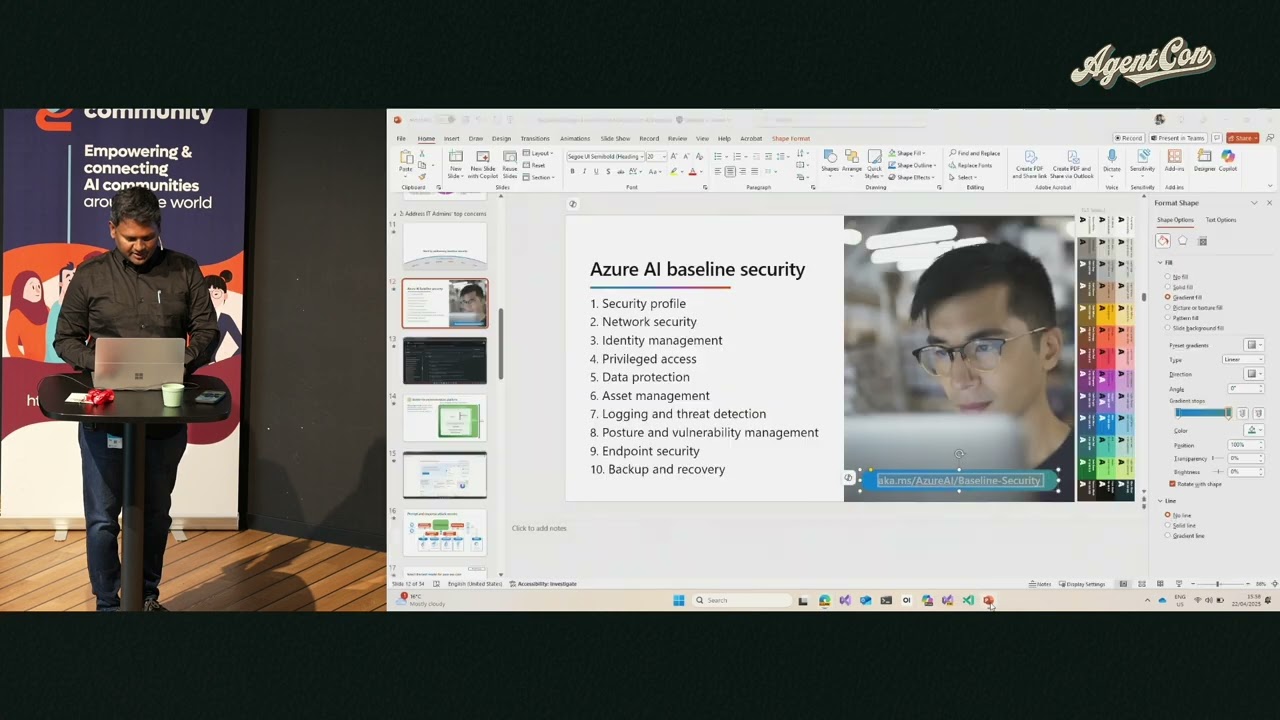This screenshot has height=720, width=1280.
Task: Toggle Underline formatting
Action: 596,172
